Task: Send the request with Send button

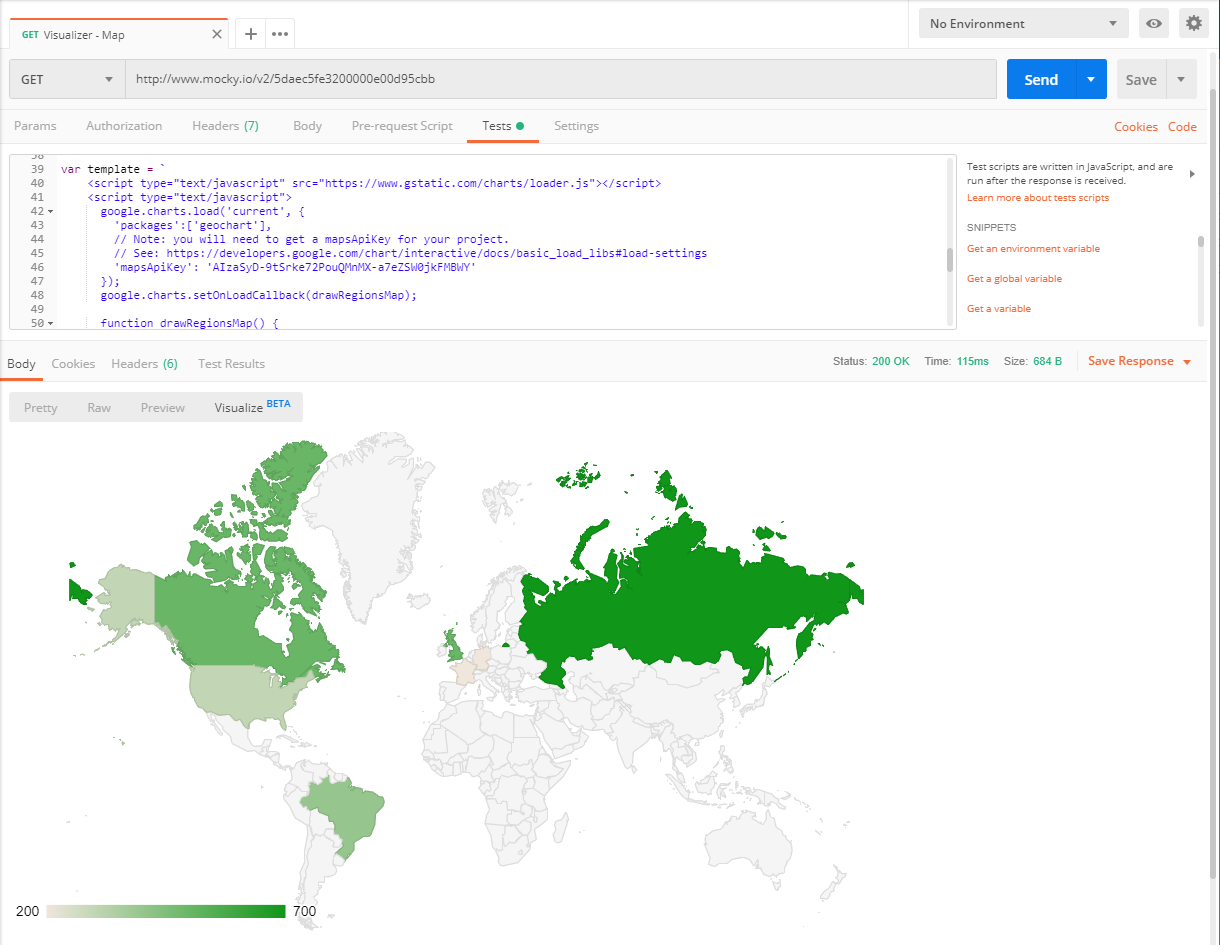Action: (x=1041, y=80)
